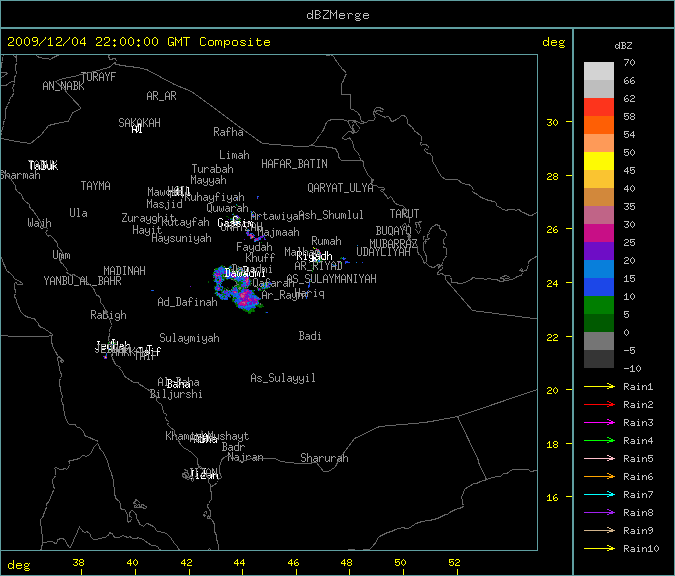
Task: Click the longitude 50 axis label
Action: pos(400,562)
